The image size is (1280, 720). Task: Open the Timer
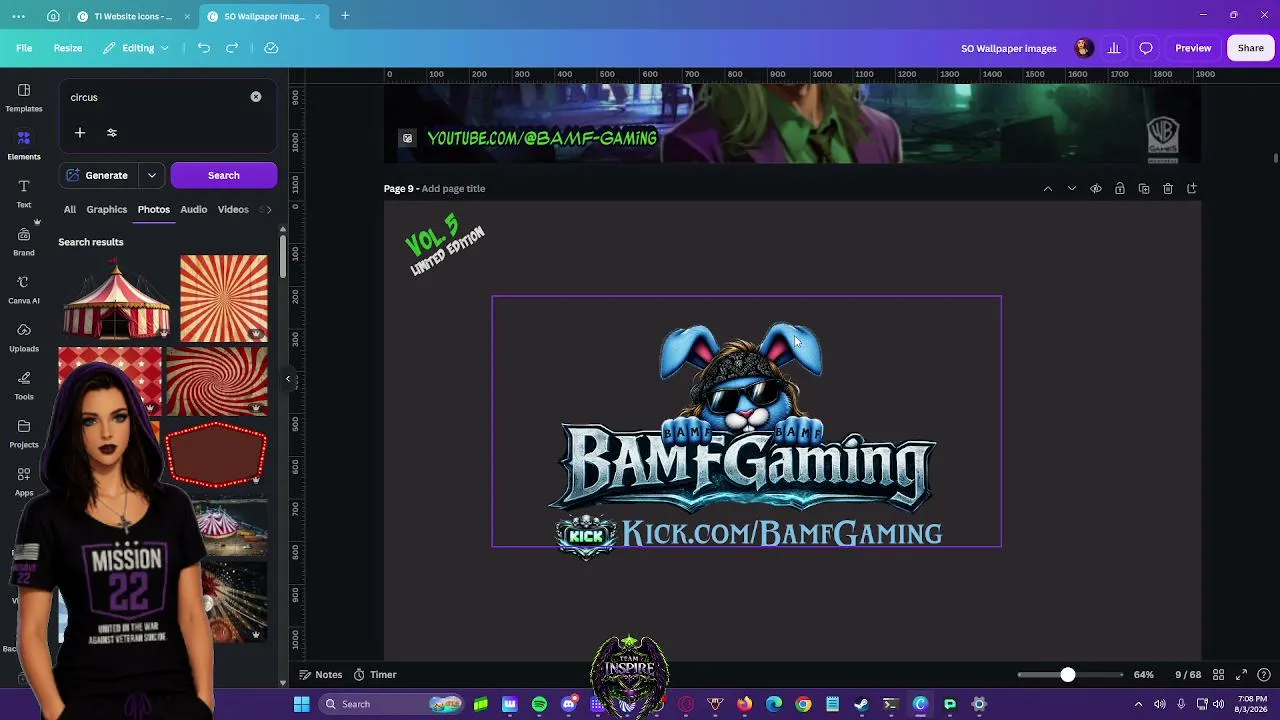(375, 675)
